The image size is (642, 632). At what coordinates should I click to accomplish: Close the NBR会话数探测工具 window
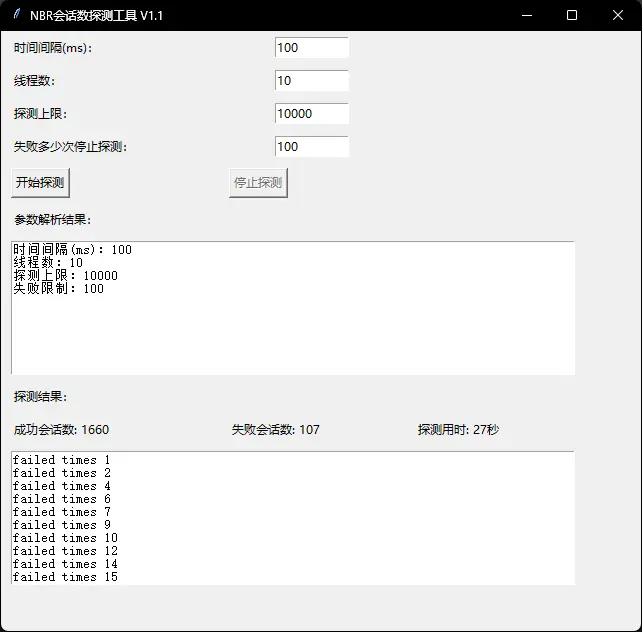[618, 15]
